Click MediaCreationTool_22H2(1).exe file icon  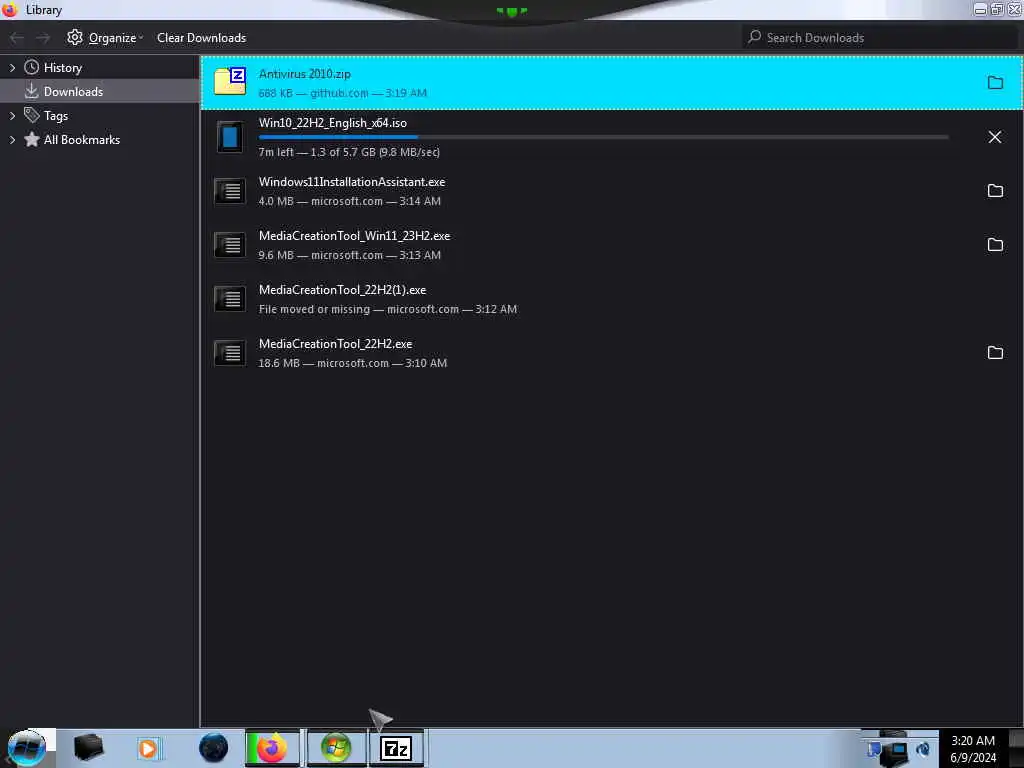tap(230, 299)
